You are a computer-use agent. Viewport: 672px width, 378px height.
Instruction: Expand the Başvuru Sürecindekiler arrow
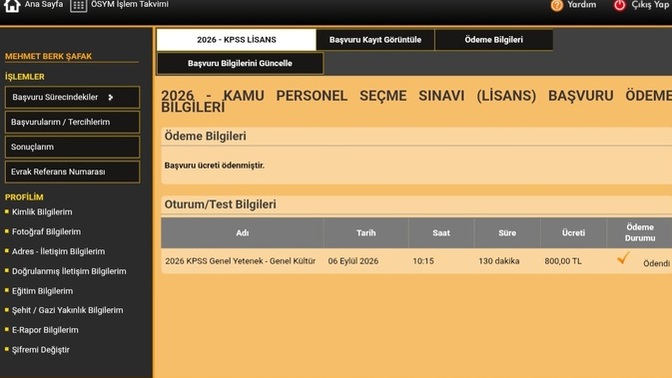coord(111,97)
